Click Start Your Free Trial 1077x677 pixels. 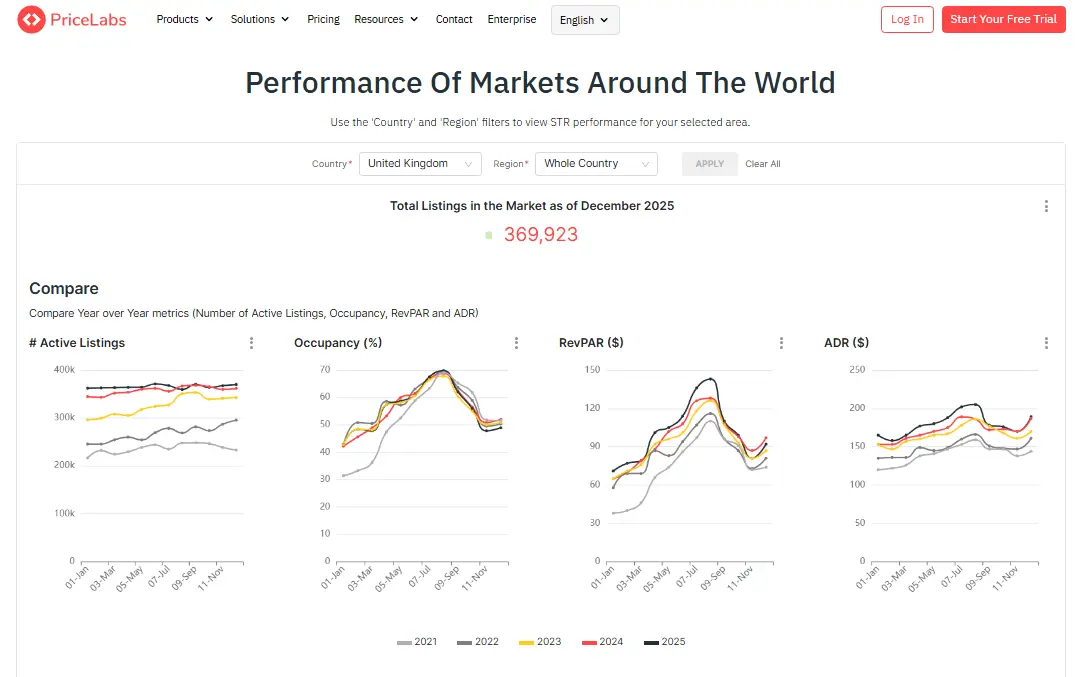pos(1003,19)
